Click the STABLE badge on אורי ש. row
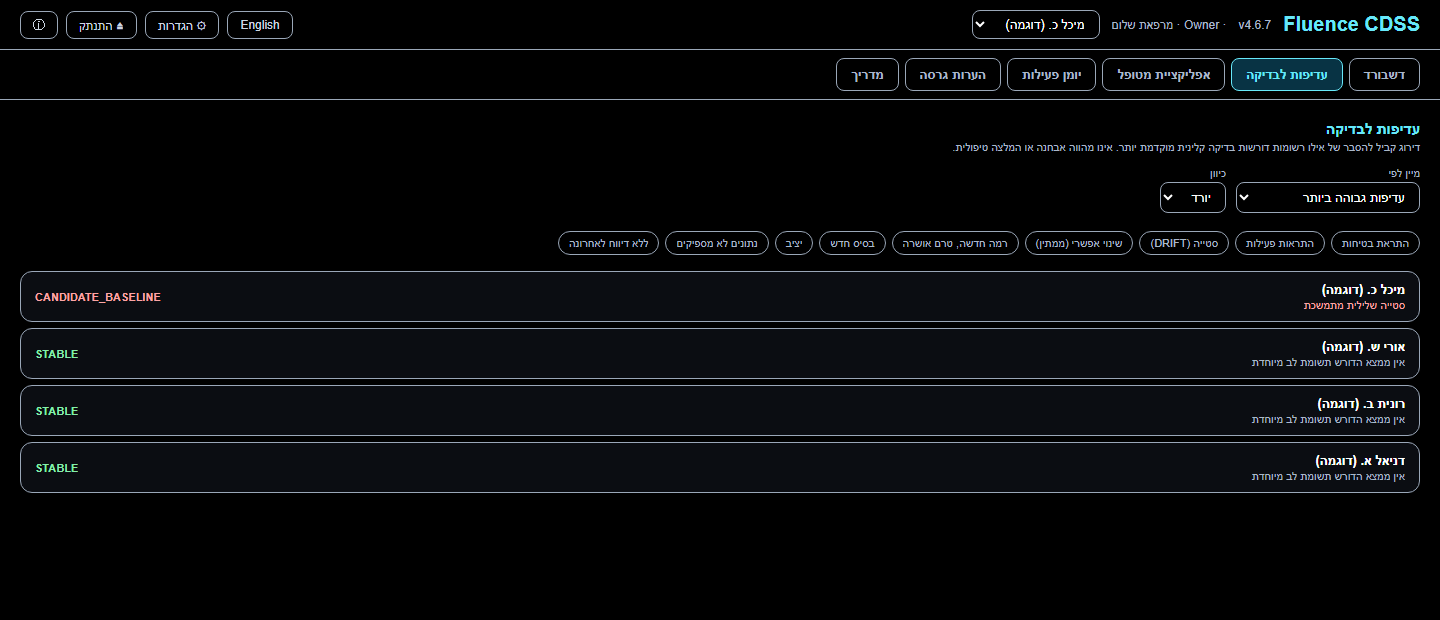Image resolution: width=1440 pixels, height=620 pixels. coord(57,355)
